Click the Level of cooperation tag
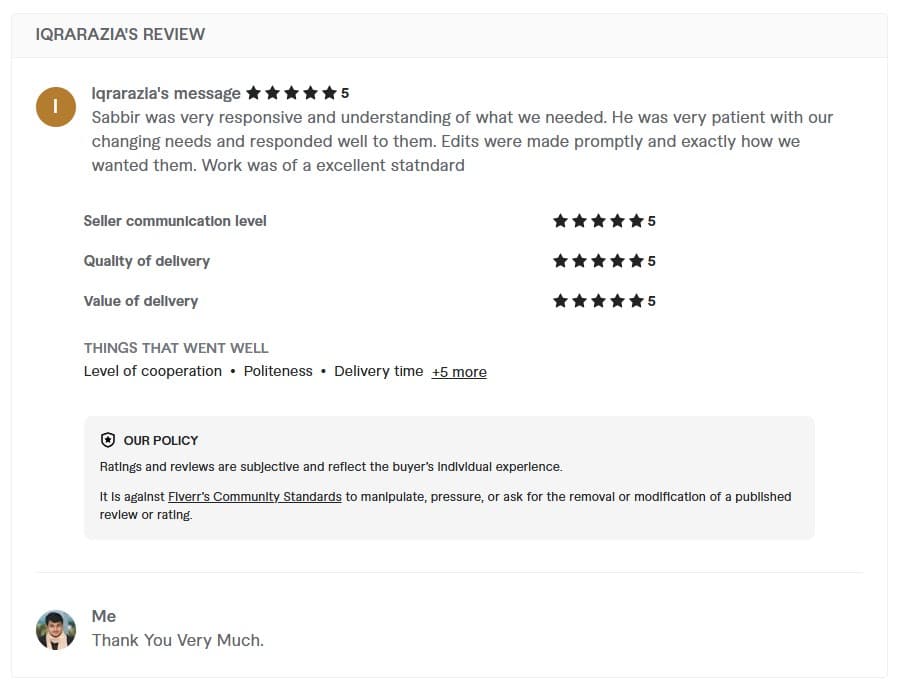Screen dimensions: 900x693 point(153,371)
